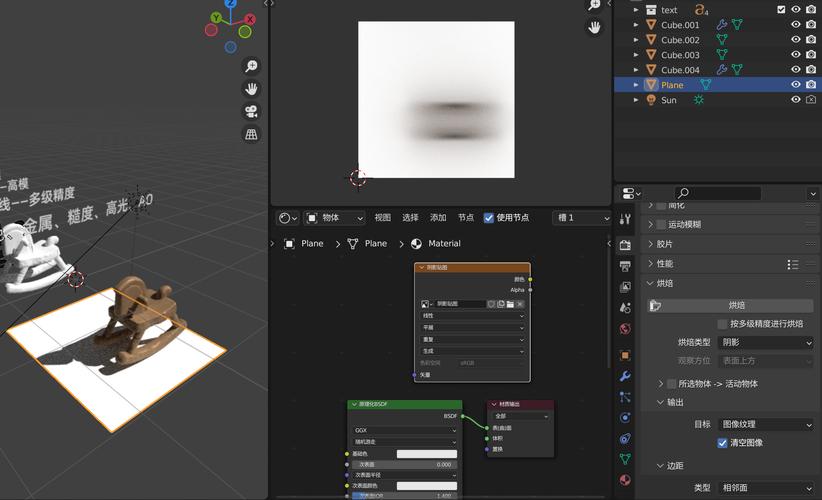Open the GGX distribution dropdown on BSDF node

(405, 430)
